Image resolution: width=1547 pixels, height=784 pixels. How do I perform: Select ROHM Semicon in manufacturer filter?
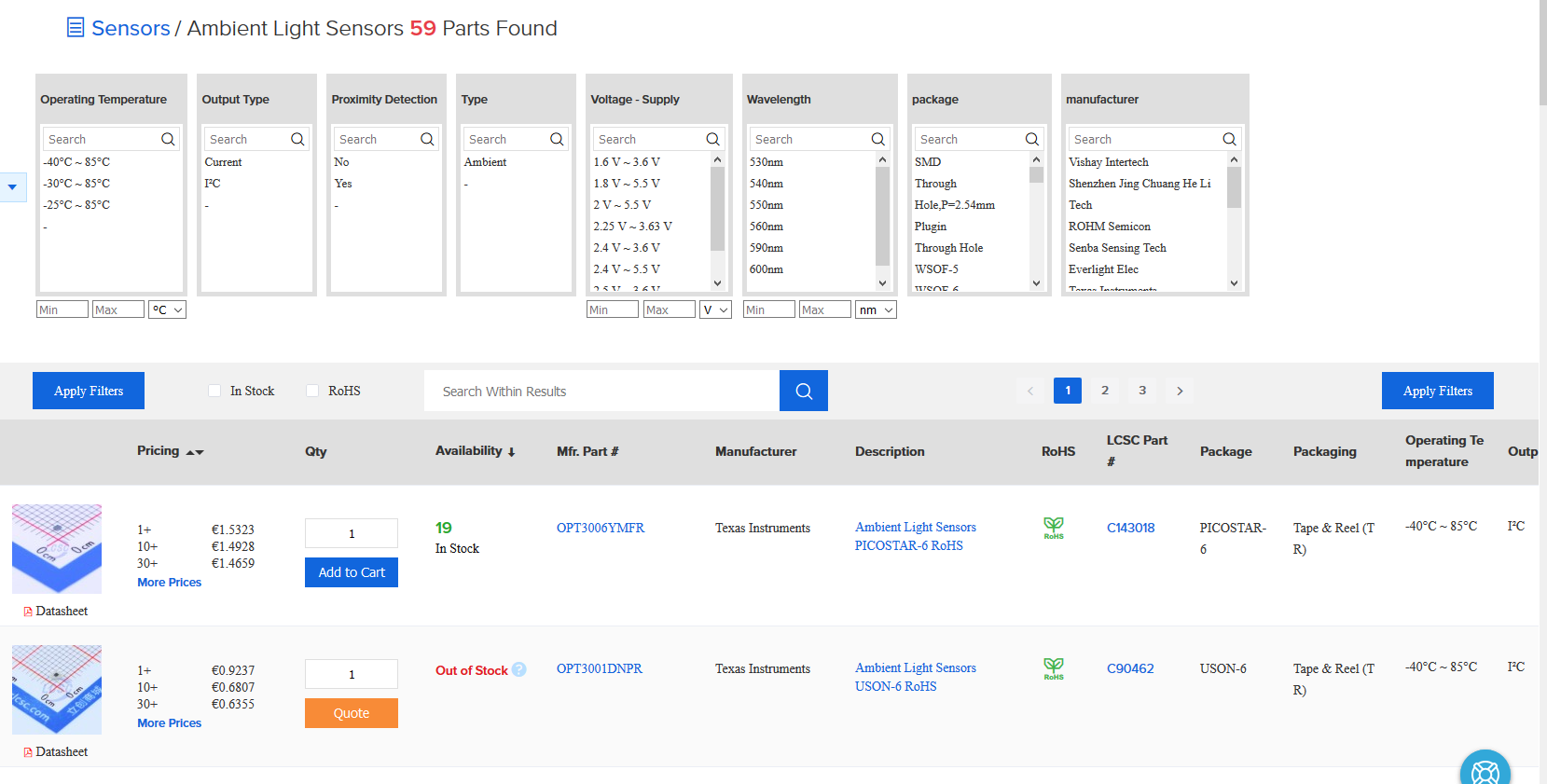tap(1110, 227)
